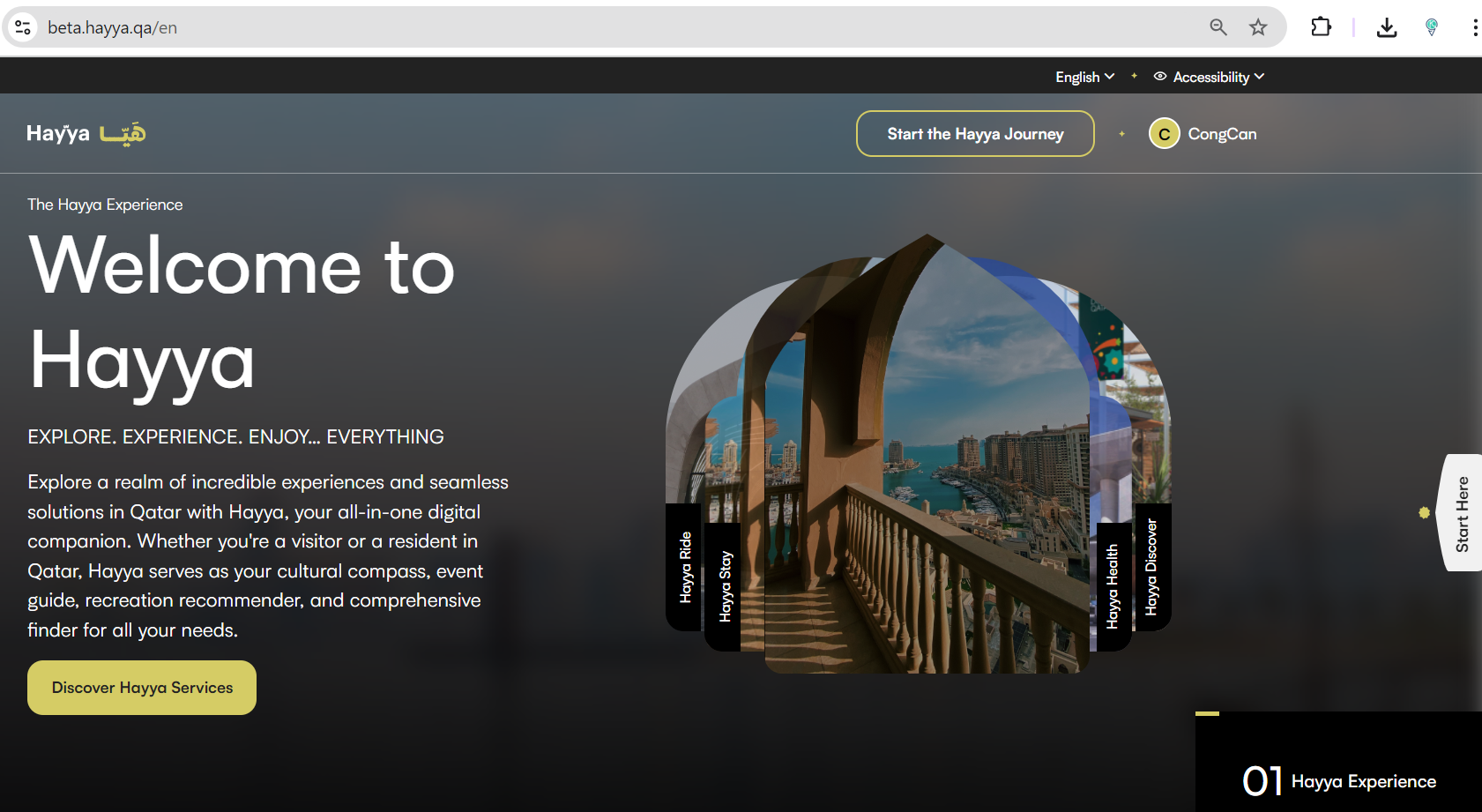
Task: Open the browser extensions puzzle icon
Action: pos(1321,27)
